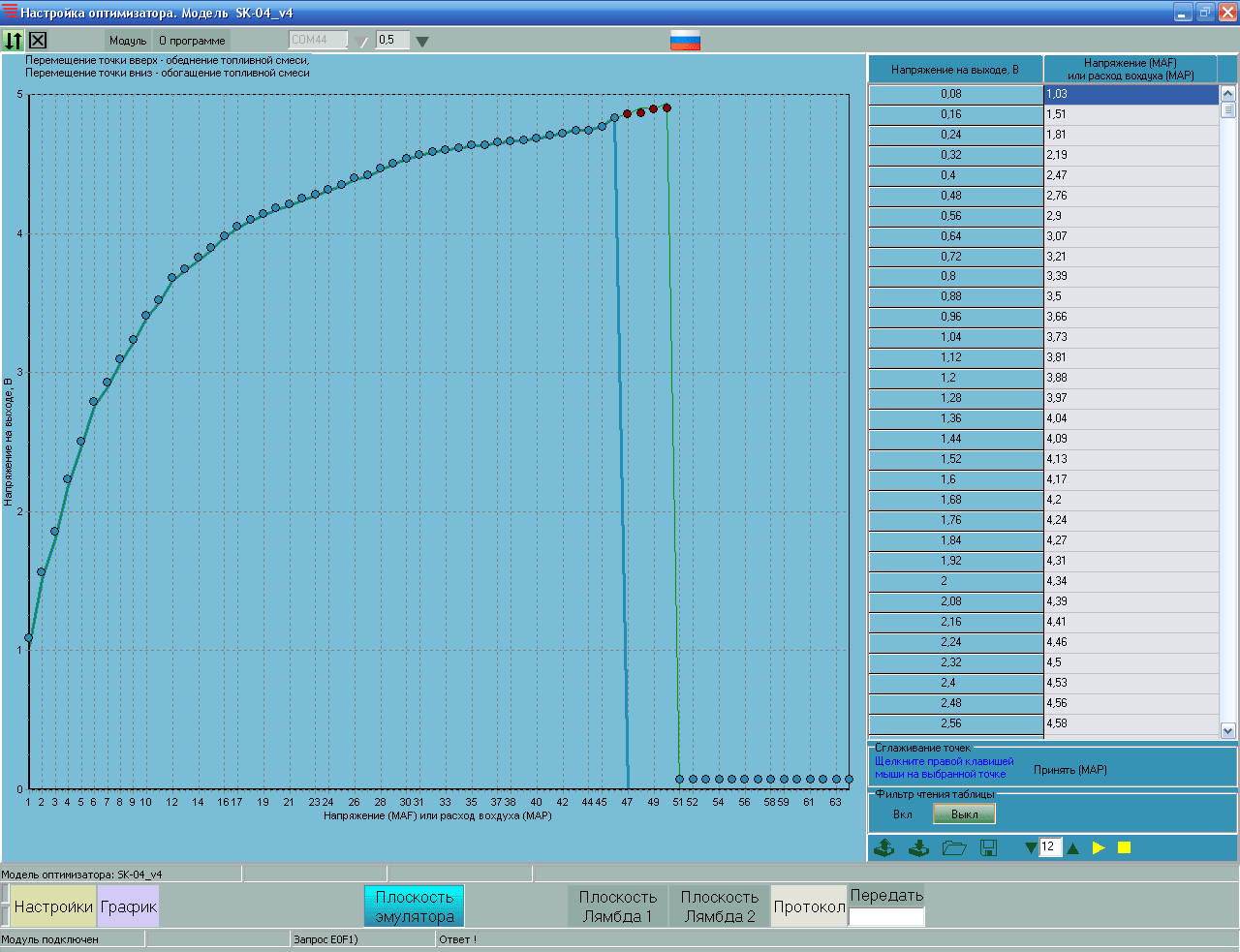
Task: Click the upload-to-module tray icon
Action: click(883, 848)
